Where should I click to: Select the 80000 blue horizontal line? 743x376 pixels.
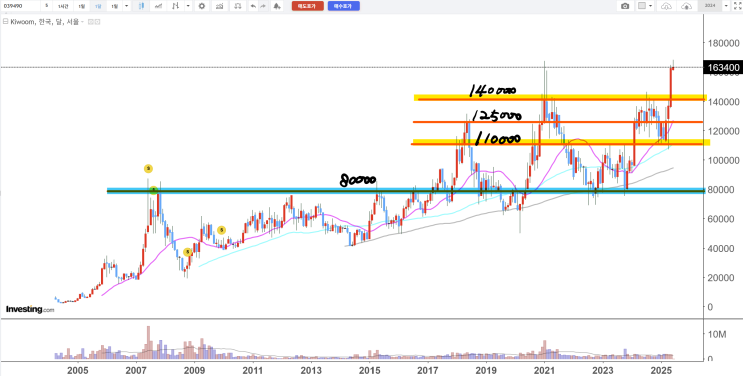pyautogui.click(x=405, y=191)
